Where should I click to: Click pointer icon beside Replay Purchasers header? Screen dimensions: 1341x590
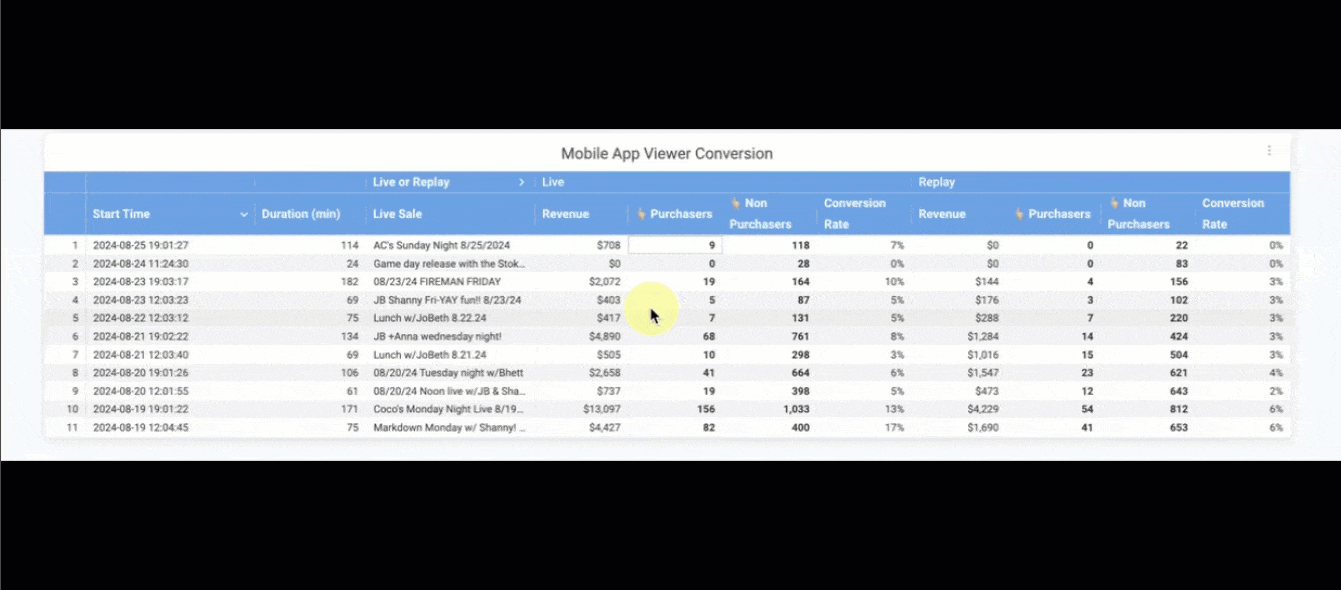pos(1019,214)
